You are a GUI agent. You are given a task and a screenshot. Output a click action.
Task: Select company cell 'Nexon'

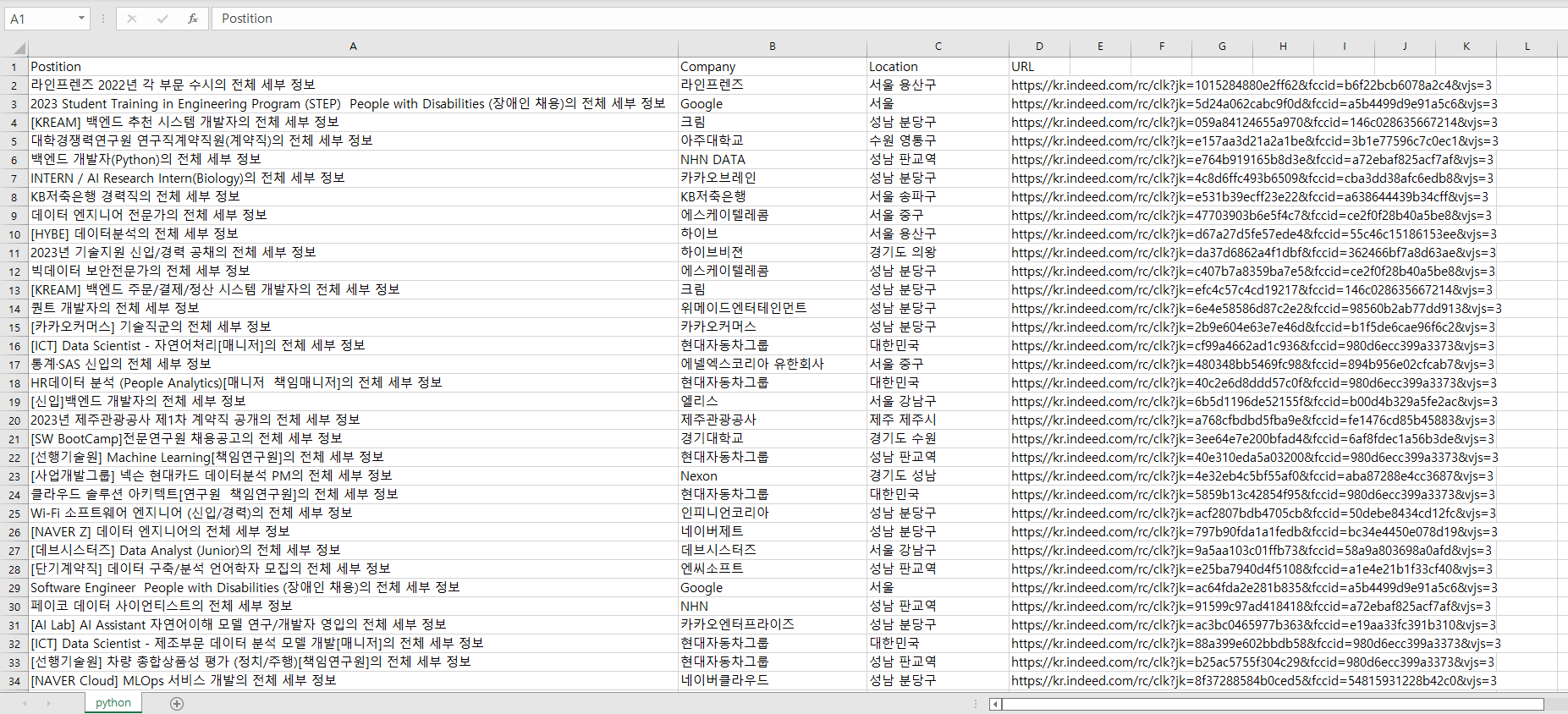click(x=773, y=475)
